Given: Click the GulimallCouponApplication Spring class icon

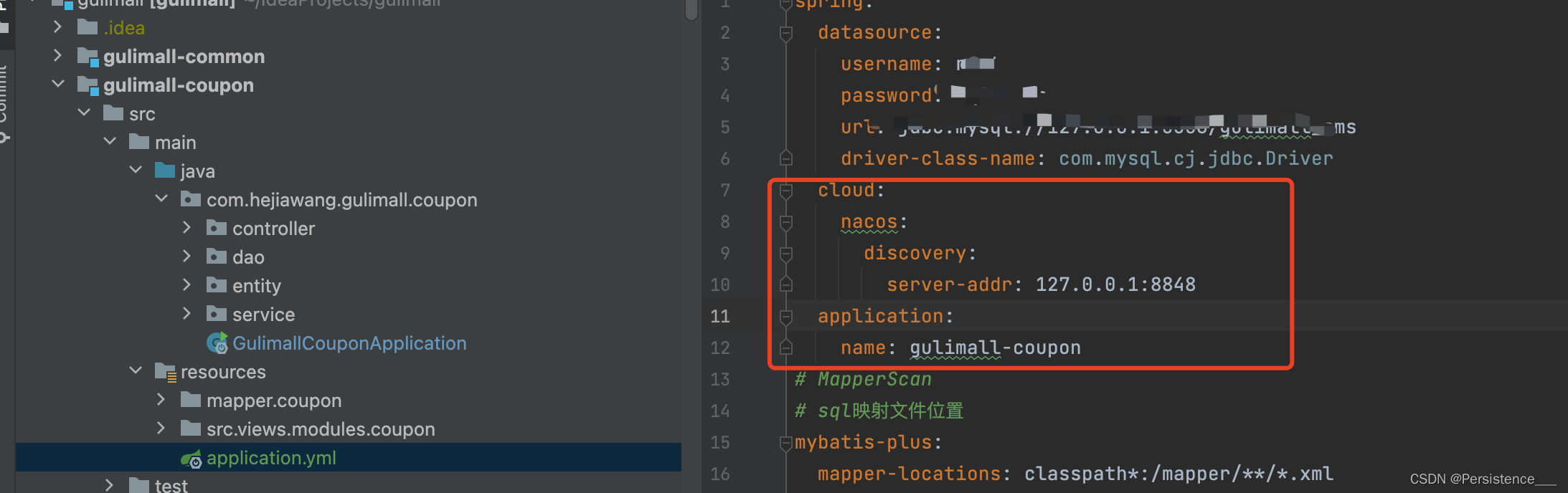Looking at the screenshot, I should (217, 343).
